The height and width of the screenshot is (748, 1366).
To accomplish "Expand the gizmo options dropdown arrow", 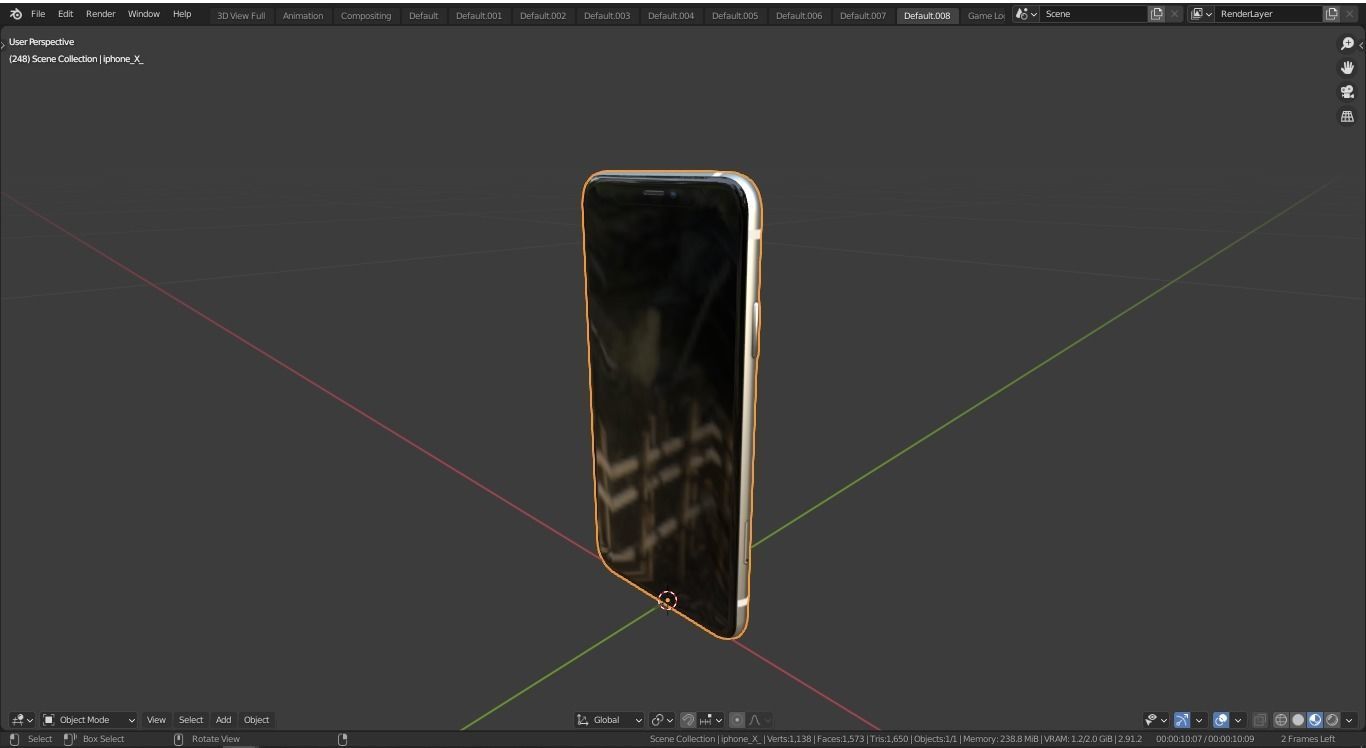I will pyautogui.click(x=1199, y=720).
